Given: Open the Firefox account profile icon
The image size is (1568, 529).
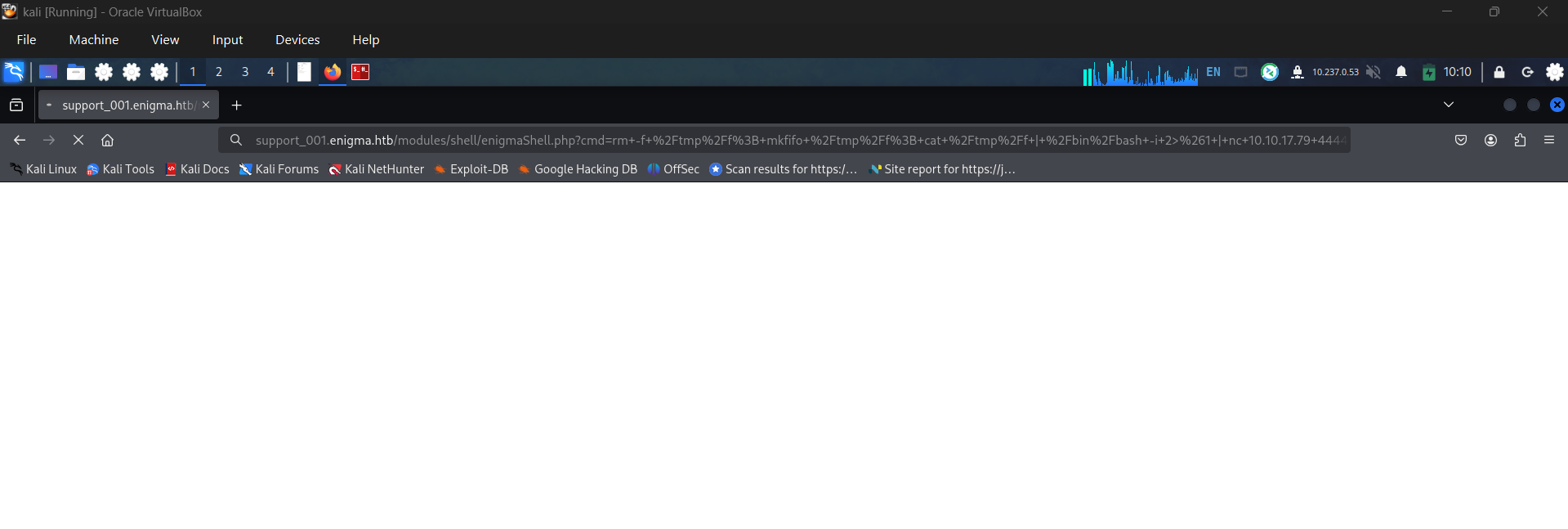Looking at the screenshot, I should tap(1490, 141).
